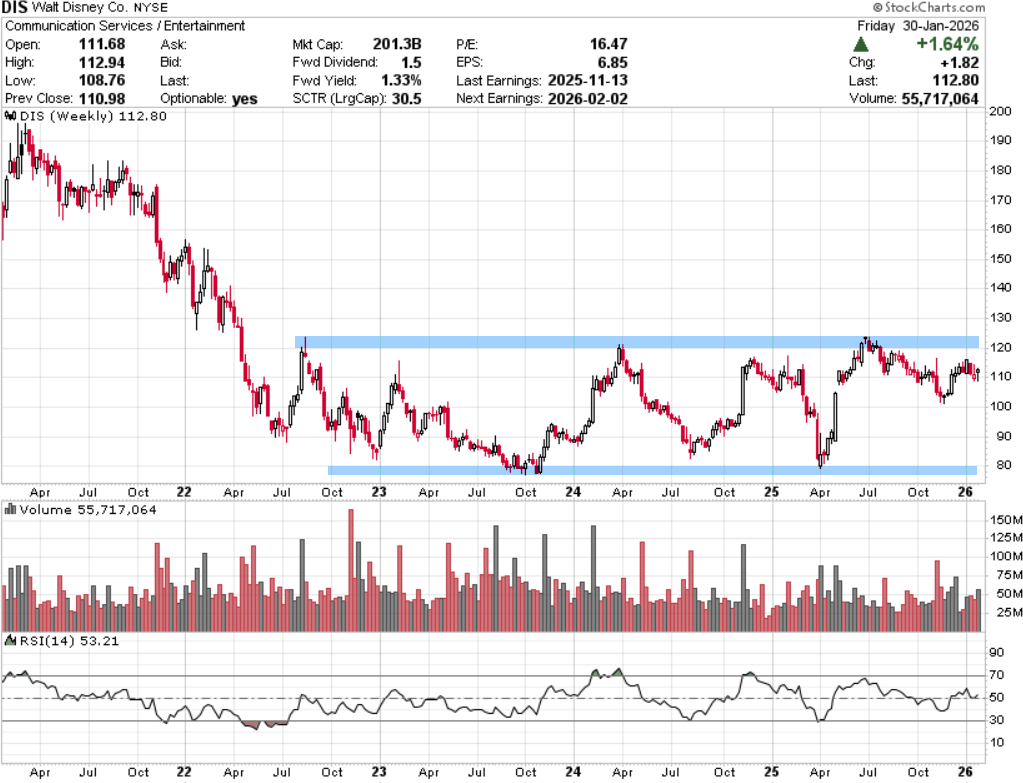This screenshot has width=1023, height=783.
Task: Click the High value 112.94
Action: [x=102, y=63]
